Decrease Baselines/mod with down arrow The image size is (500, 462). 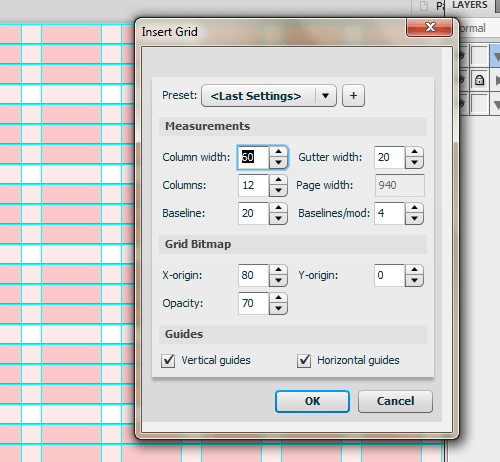[414, 219]
